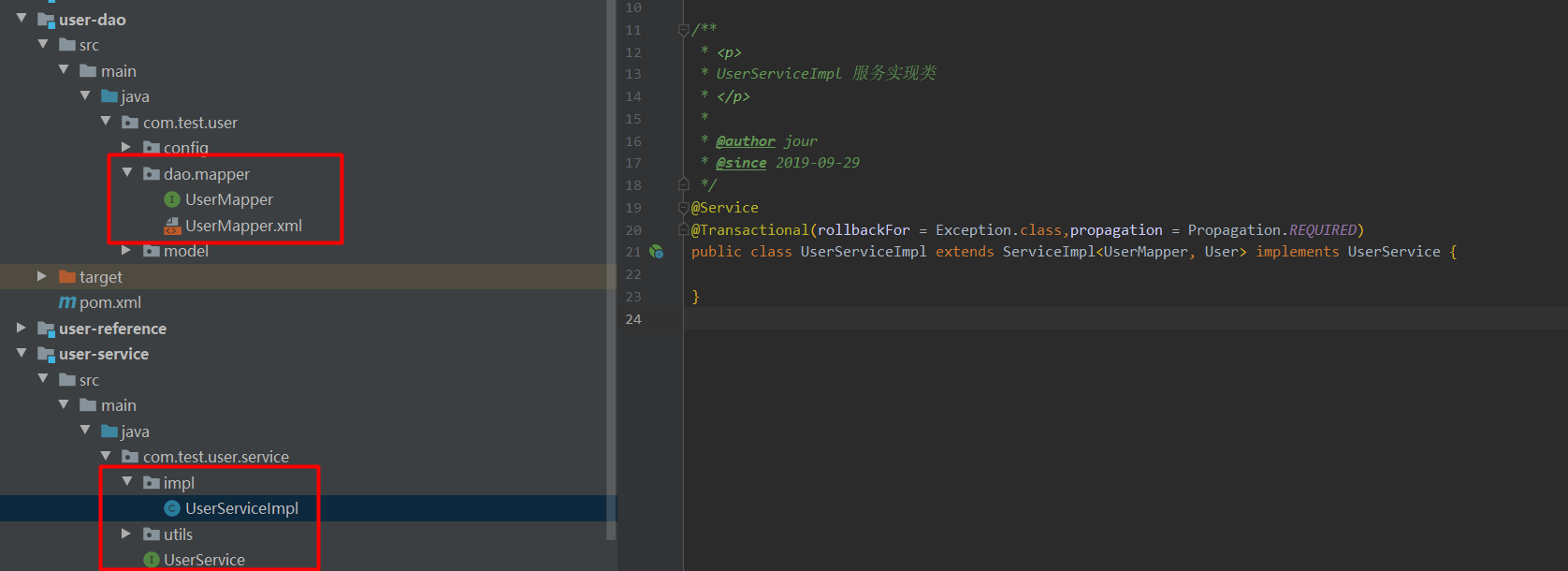The height and width of the screenshot is (571, 1568).
Task: Click the Maven pom.xml icon
Action: (x=67, y=302)
